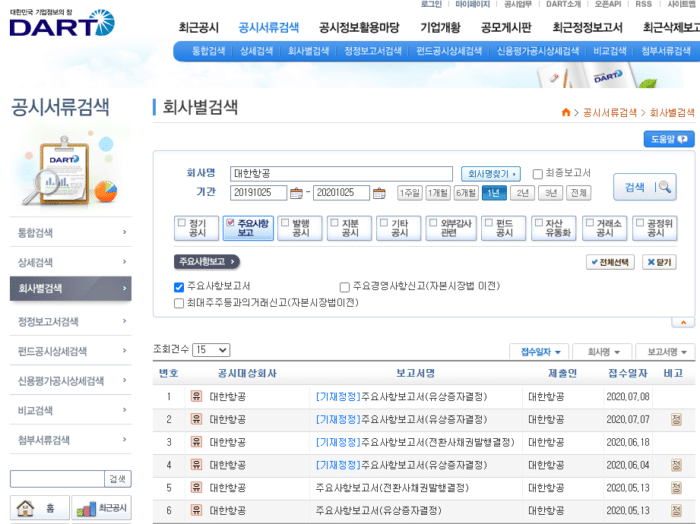
Task: Select the 전체 period button
Action: tap(579, 193)
